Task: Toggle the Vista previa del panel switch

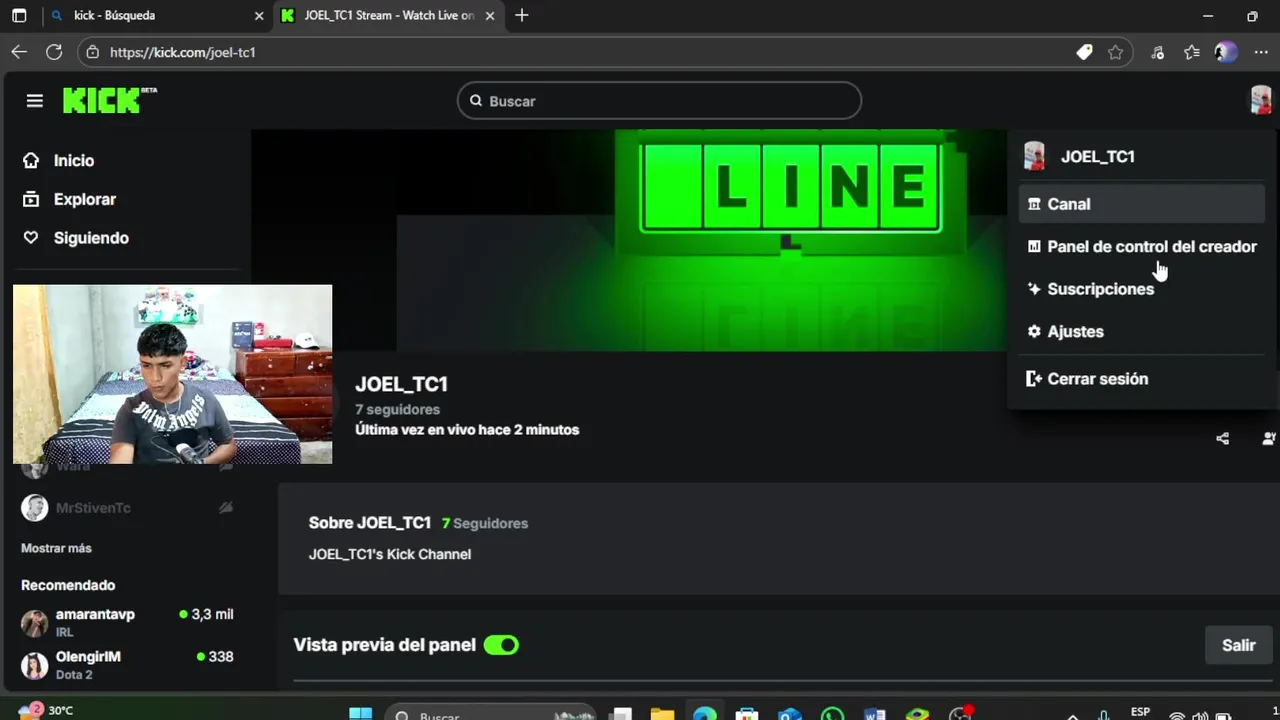Action: (x=501, y=645)
